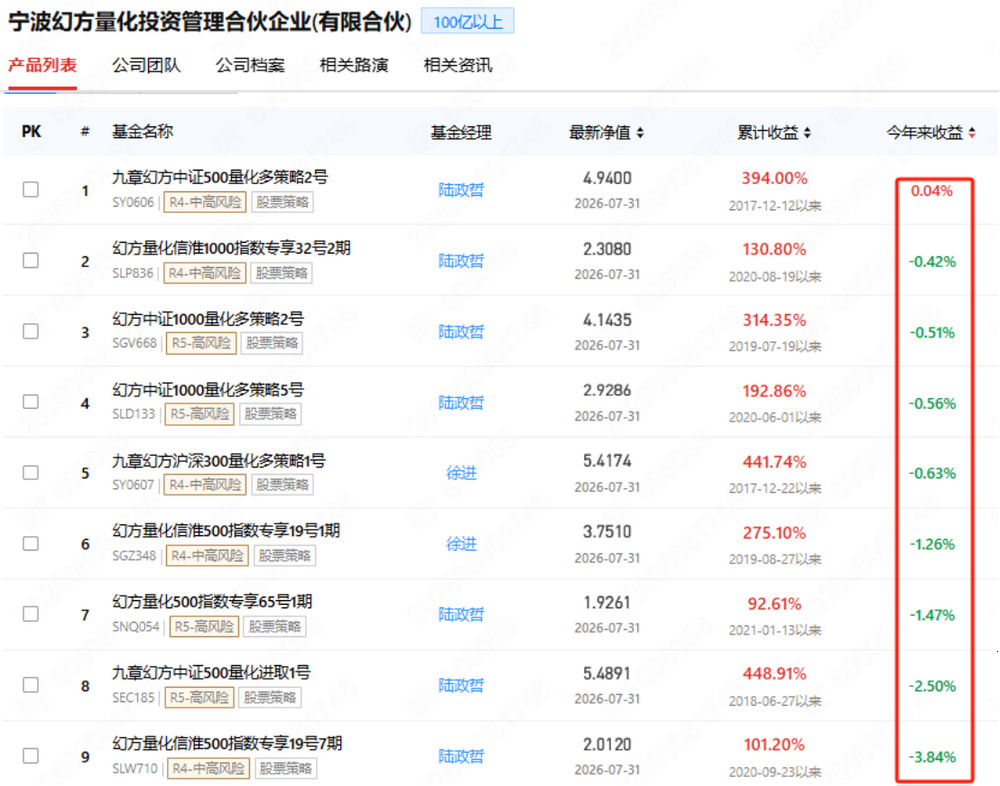Select PK checkbox for 九章幻方沪深300量化多策略1号
This screenshot has height=786, width=1000.
[31, 472]
